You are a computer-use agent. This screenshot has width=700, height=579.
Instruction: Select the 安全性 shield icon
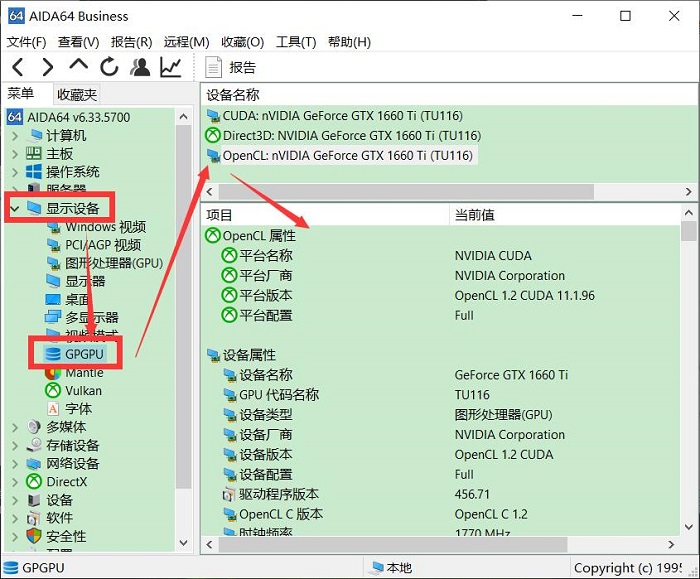pyautogui.click(x=34, y=536)
